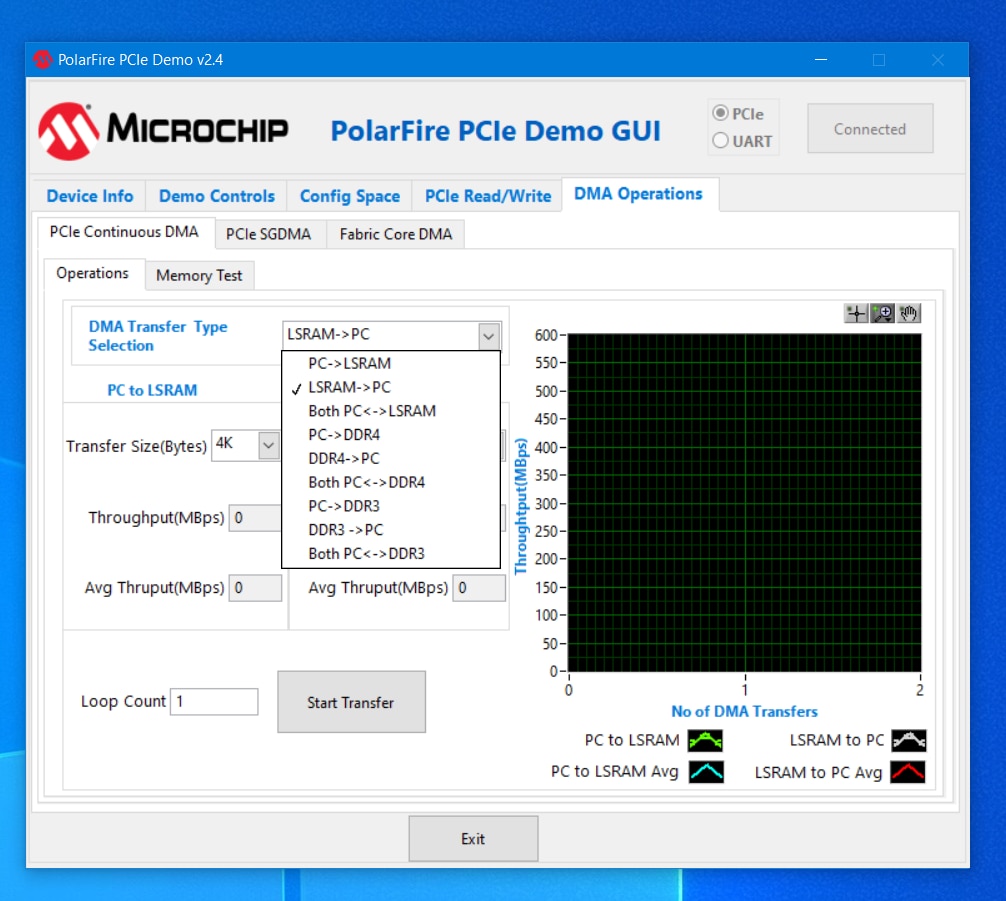Switch to the Fabric Core DMA subtab
This screenshot has height=901, width=1006.
[x=396, y=234]
